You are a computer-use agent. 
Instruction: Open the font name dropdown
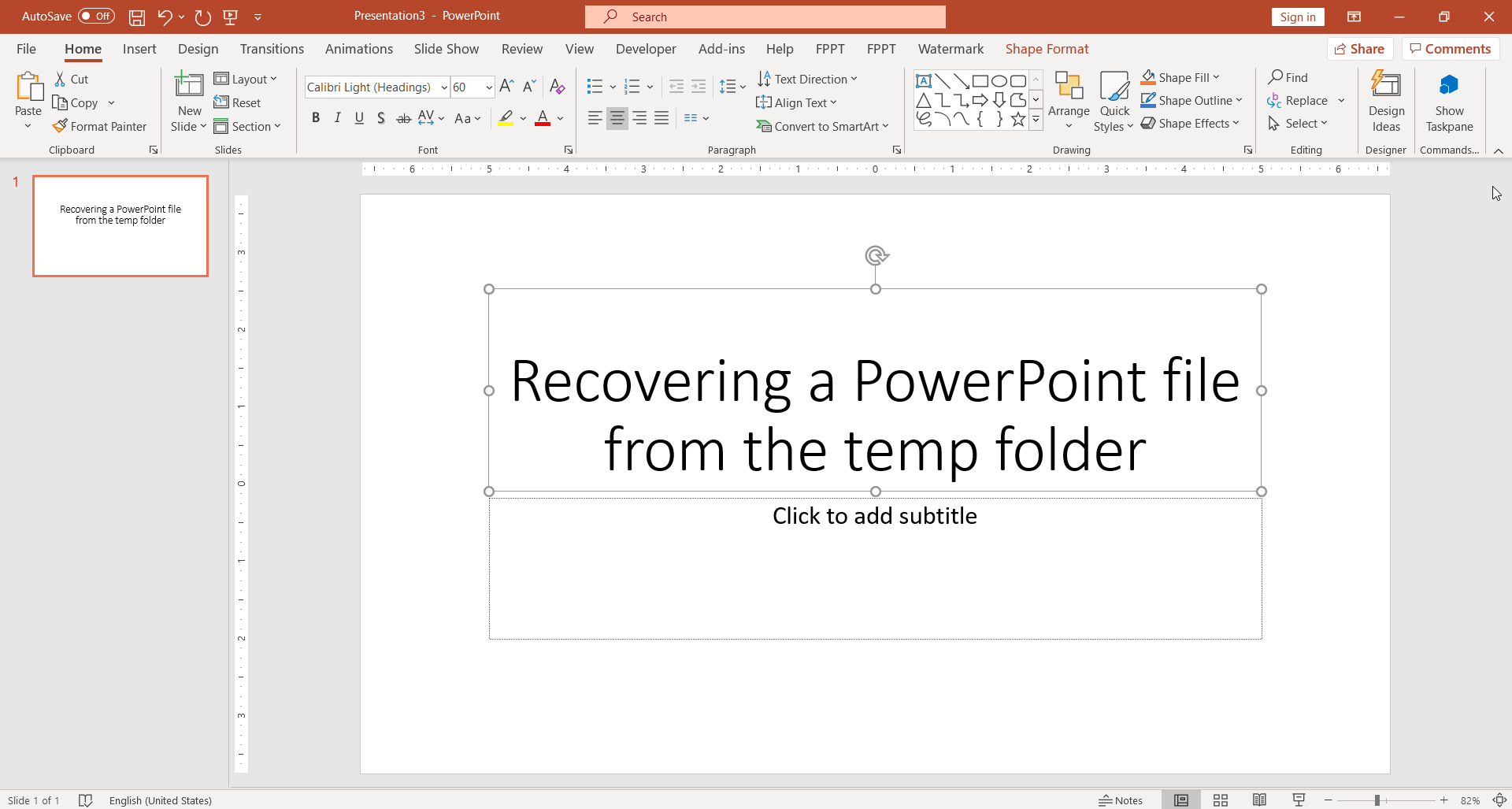coord(444,87)
